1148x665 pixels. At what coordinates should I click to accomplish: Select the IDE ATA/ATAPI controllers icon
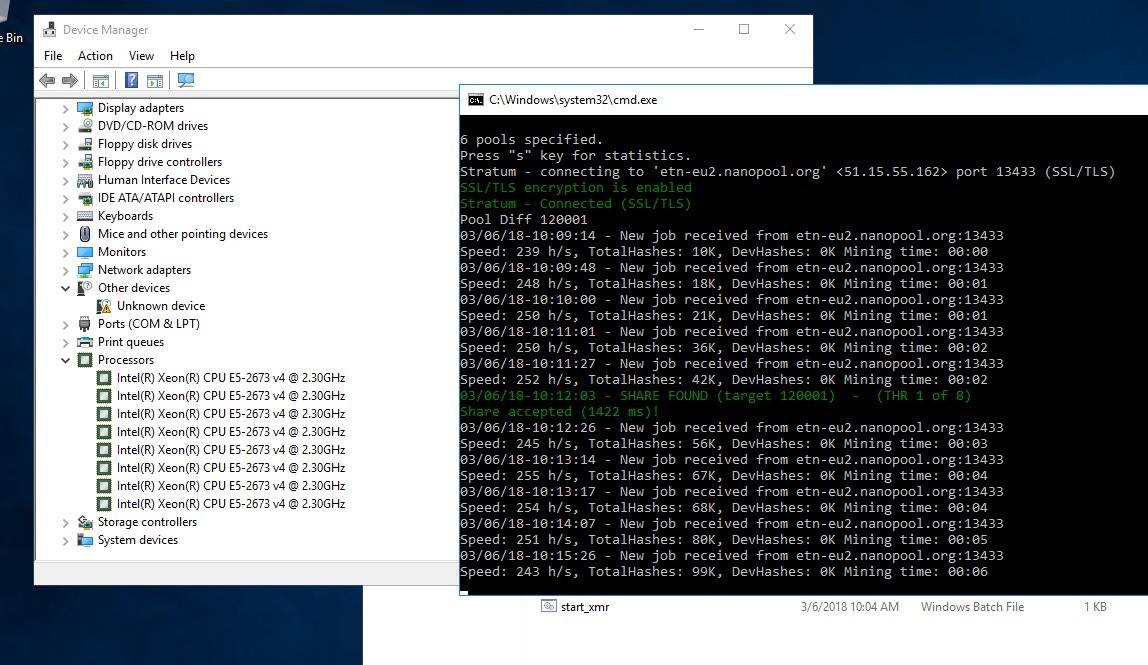pos(85,198)
